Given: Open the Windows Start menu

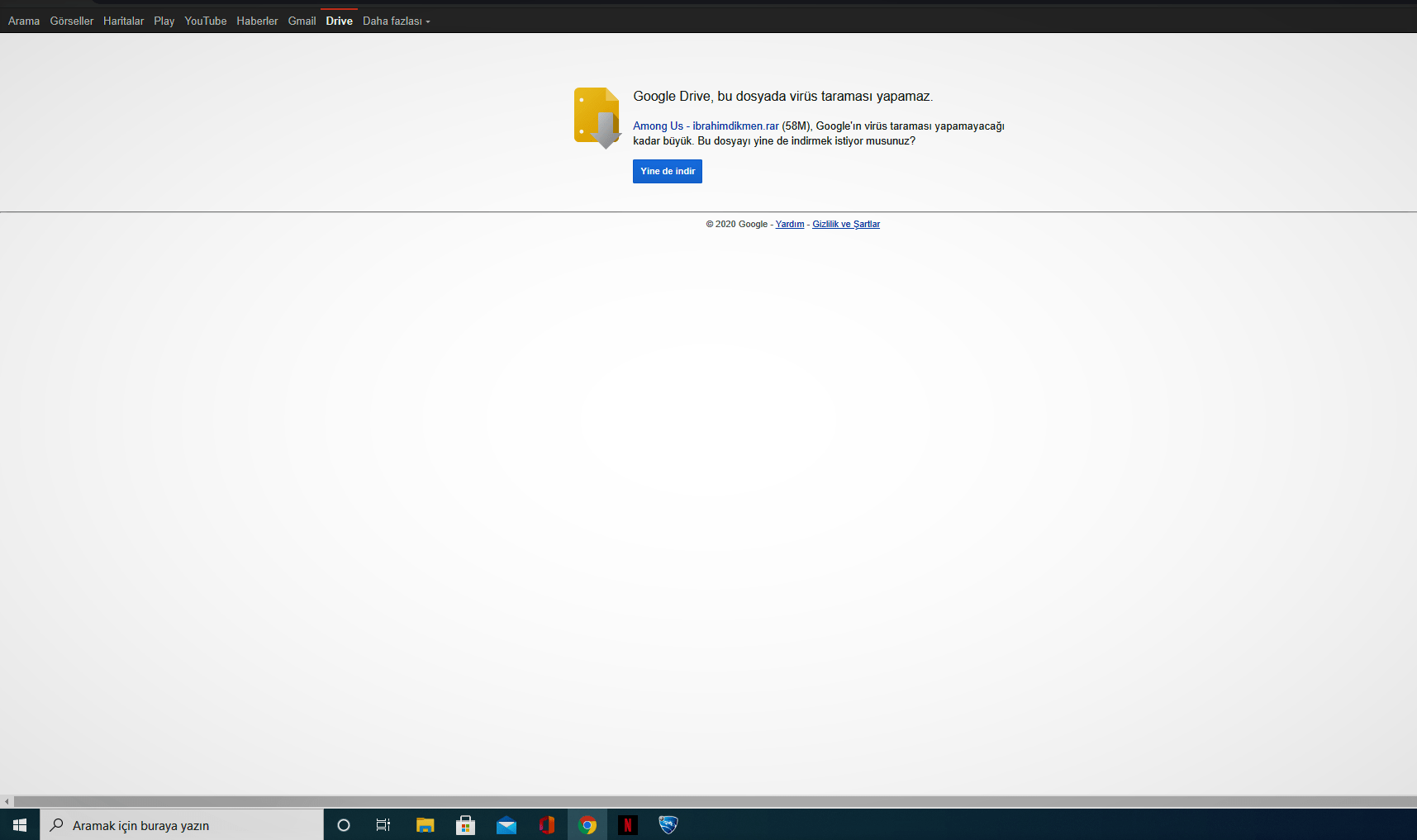Looking at the screenshot, I should pos(20,825).
